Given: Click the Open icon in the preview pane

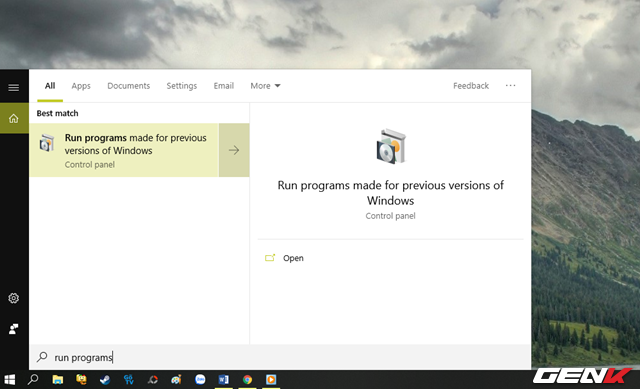Looking at the screenshot, I should tap(270, 258).
